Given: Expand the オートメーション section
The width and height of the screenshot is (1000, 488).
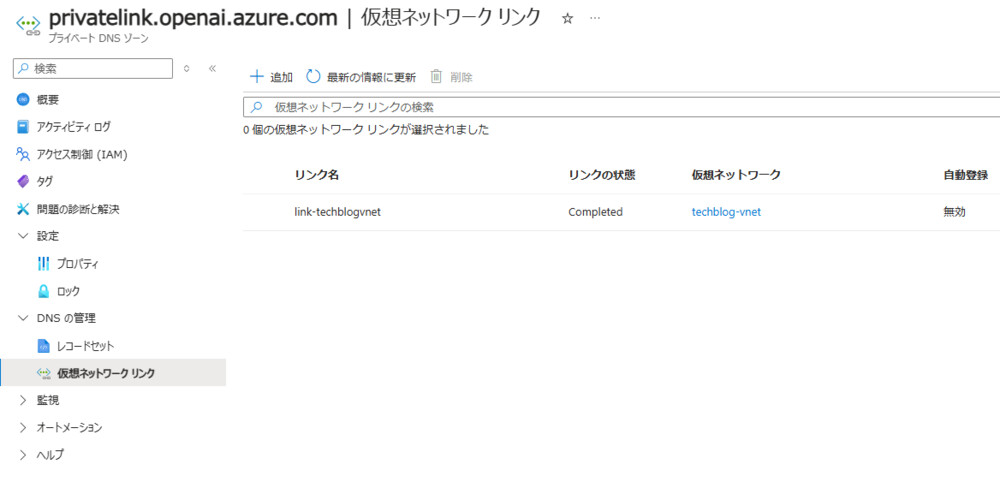Looking at the screenshot, I should (24, 427).
